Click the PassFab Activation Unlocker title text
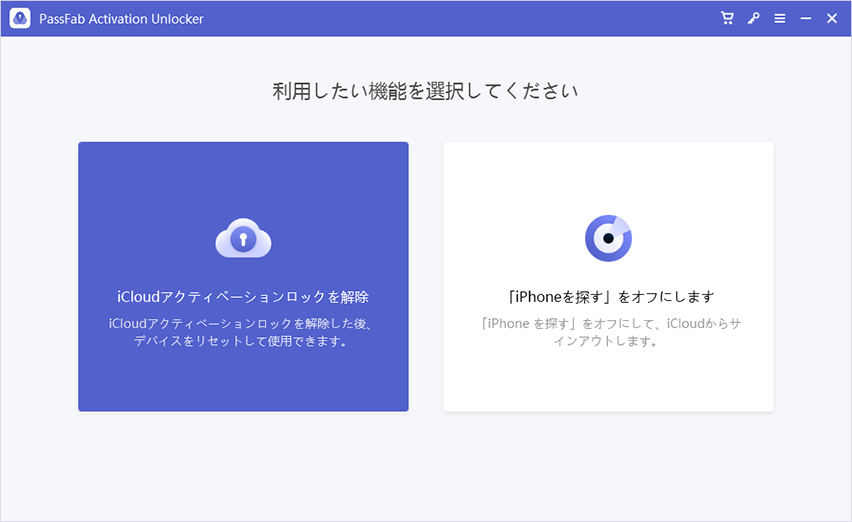Screen dimensions: 852x522 [121, 19]
